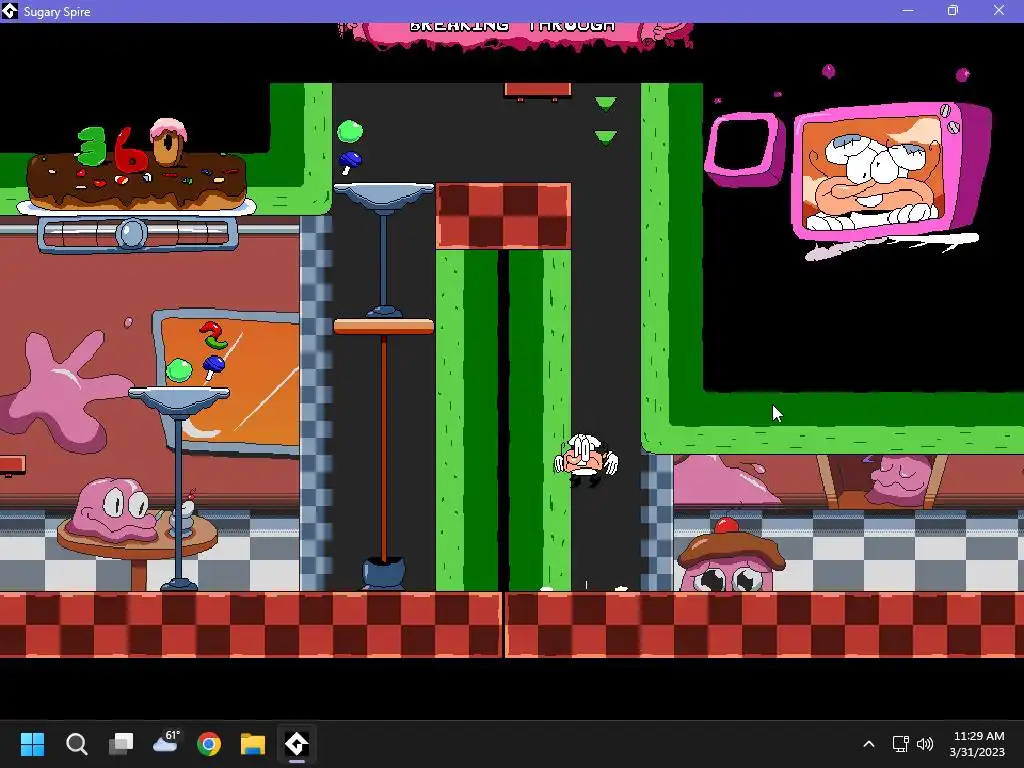Select the Sugary Spire taskbar icon
The height and width of the screenshot is (768, 1024).
[x=296, y=743]
